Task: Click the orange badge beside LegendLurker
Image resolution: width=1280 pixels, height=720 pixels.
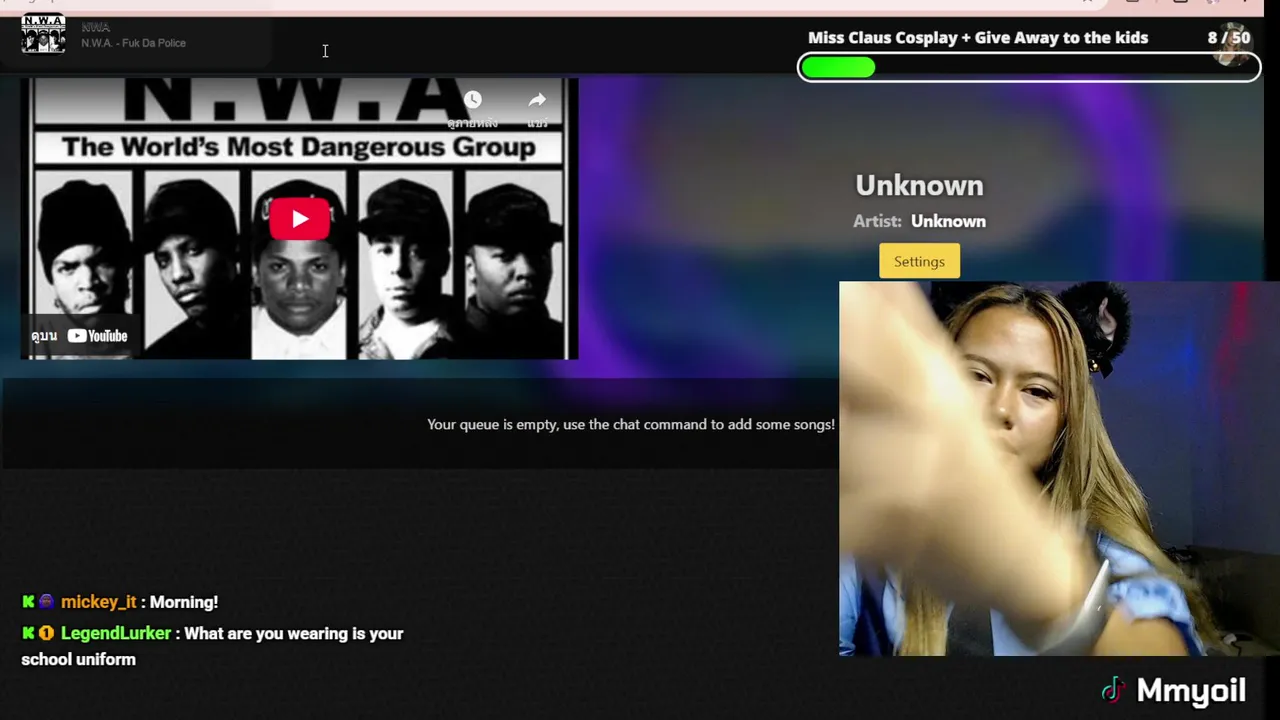Action: coord(46,633)
